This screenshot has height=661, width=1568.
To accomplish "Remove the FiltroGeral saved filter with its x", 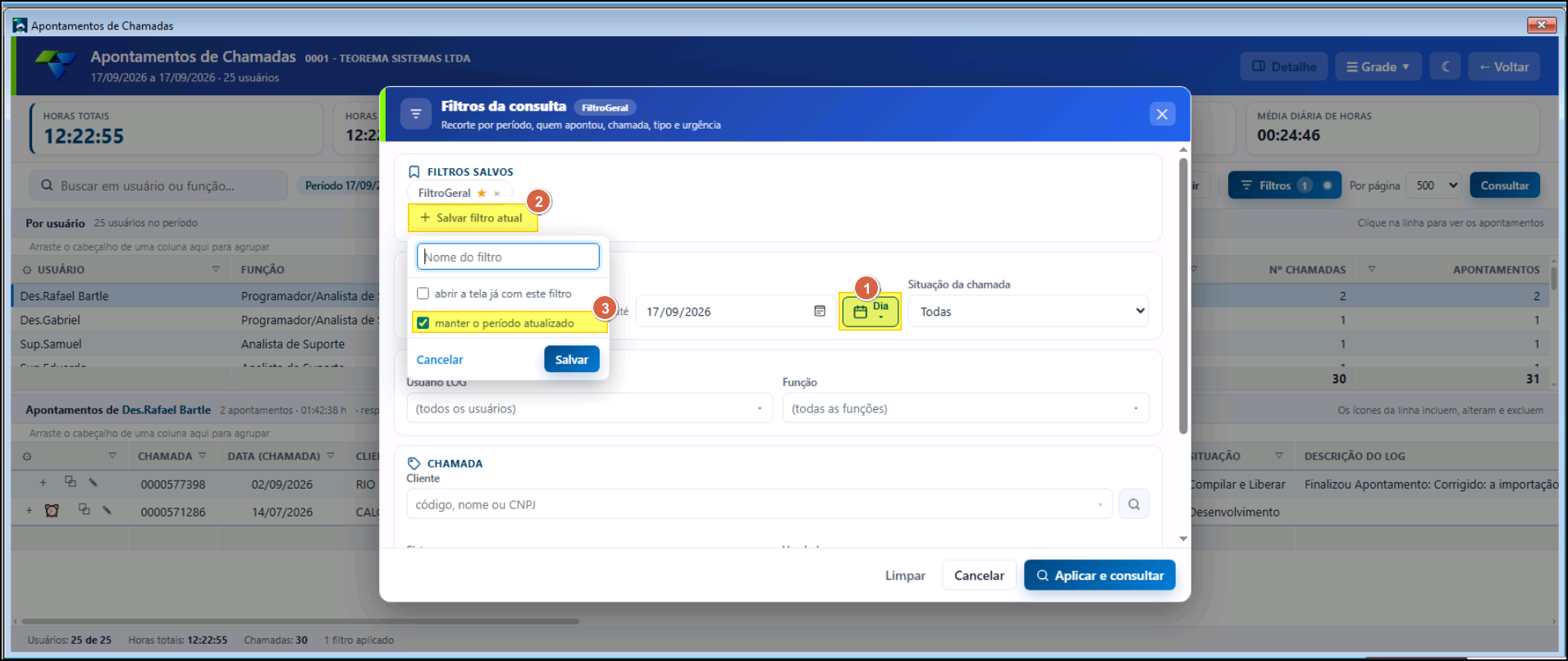I will coord(496,194).
